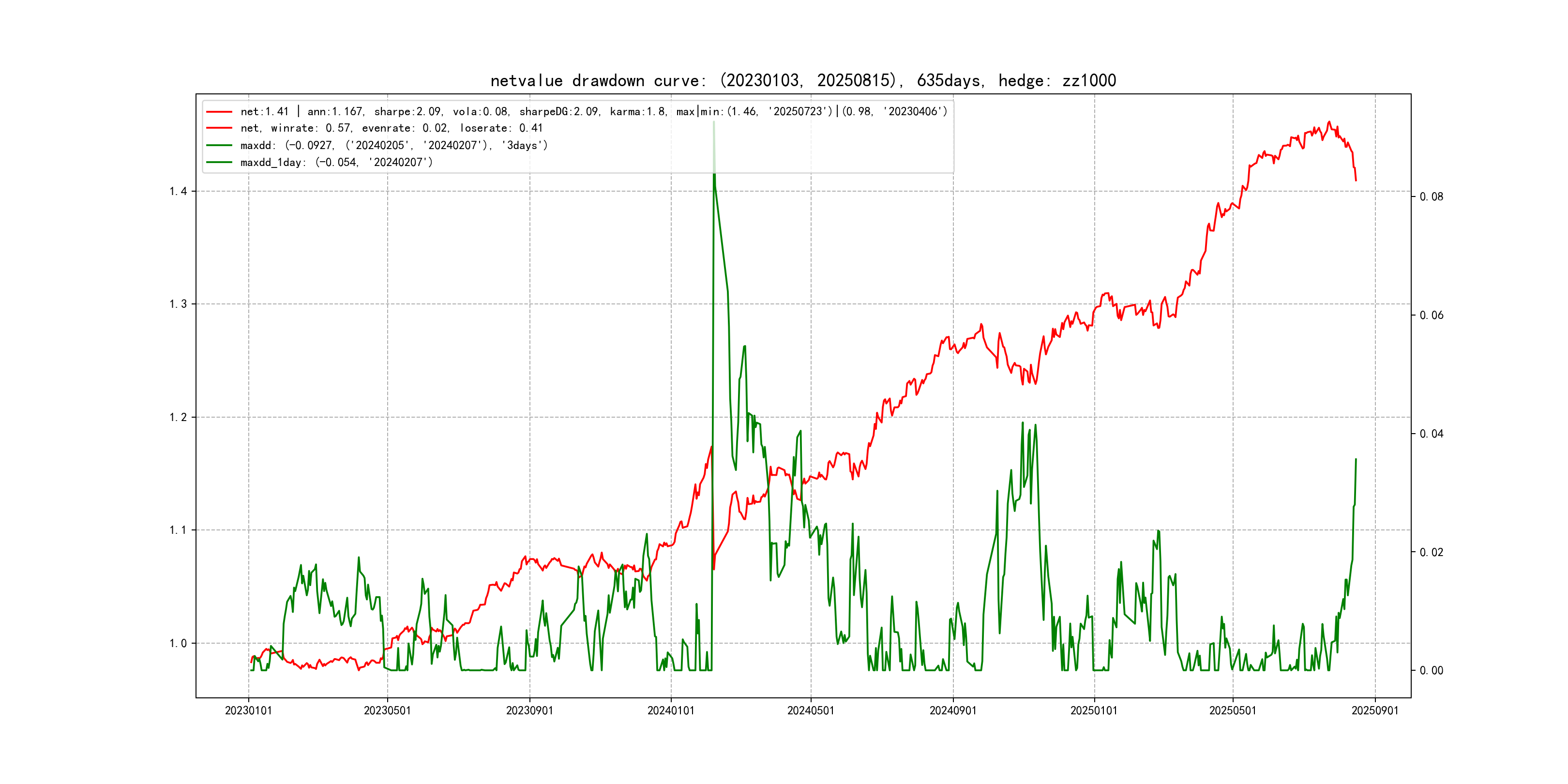Image resolution: width=1568 pixels, height=784 pixels.
Task: Click x-axis date label 20250101
Action: [x=1094, y=711]
